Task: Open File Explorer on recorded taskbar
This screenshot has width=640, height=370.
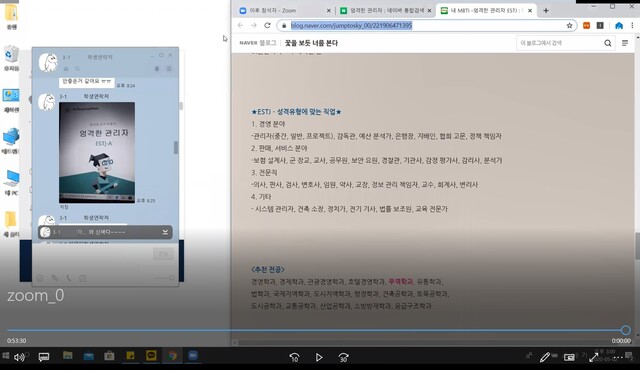Action: (68, 356)
